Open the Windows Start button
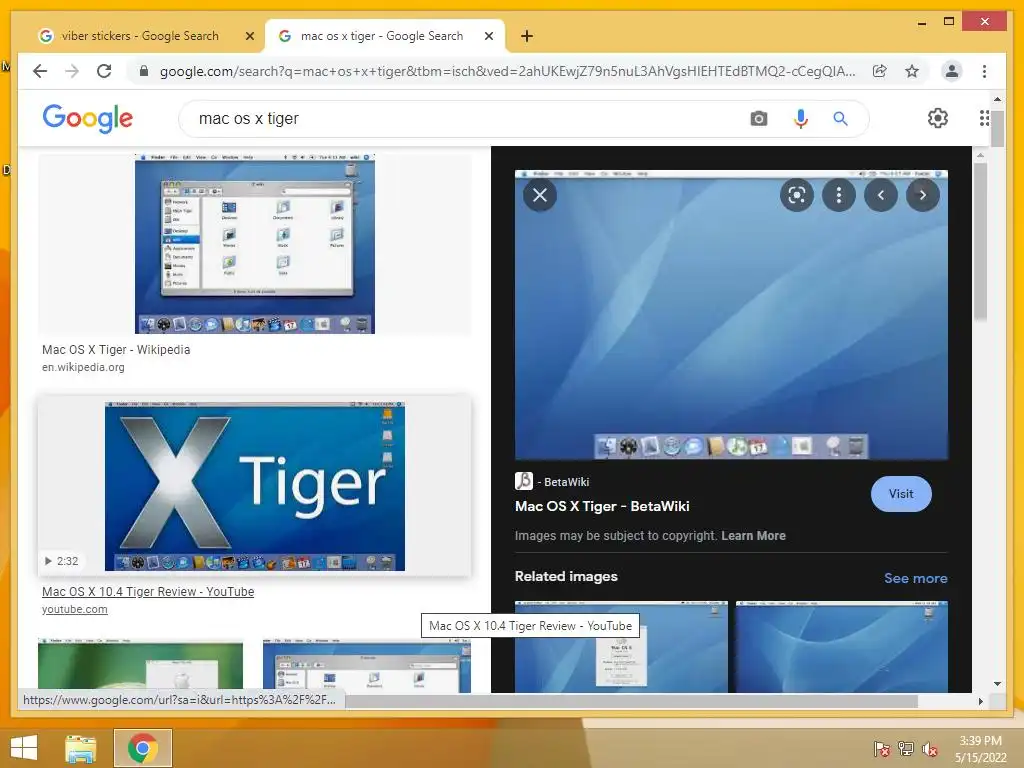 click(x=24, y=748)
